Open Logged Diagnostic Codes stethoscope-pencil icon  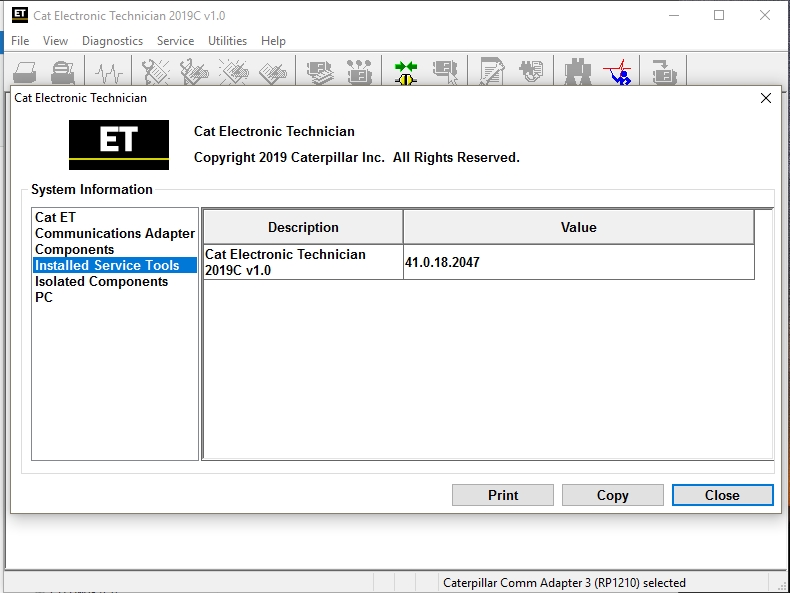pos(194,72)
